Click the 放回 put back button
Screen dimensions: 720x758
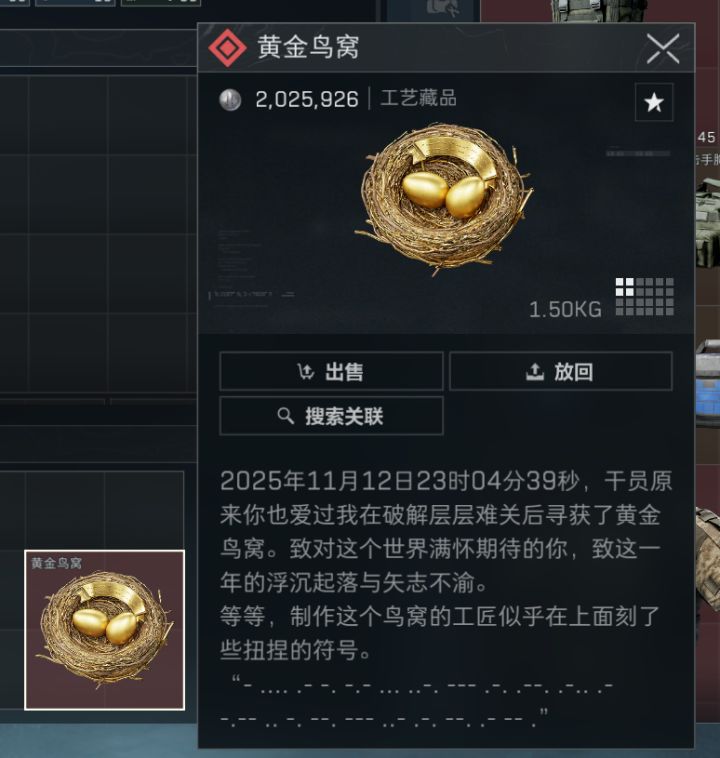(560, 371)
